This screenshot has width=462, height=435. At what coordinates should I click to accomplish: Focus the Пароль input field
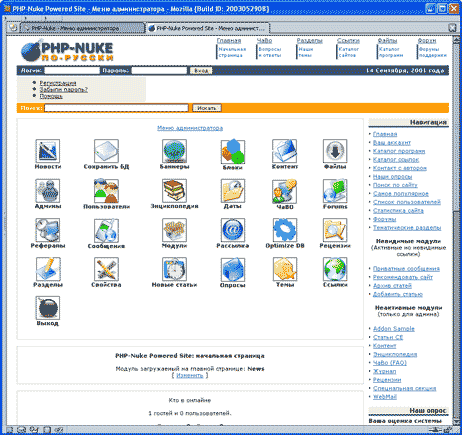coord(159,71)
